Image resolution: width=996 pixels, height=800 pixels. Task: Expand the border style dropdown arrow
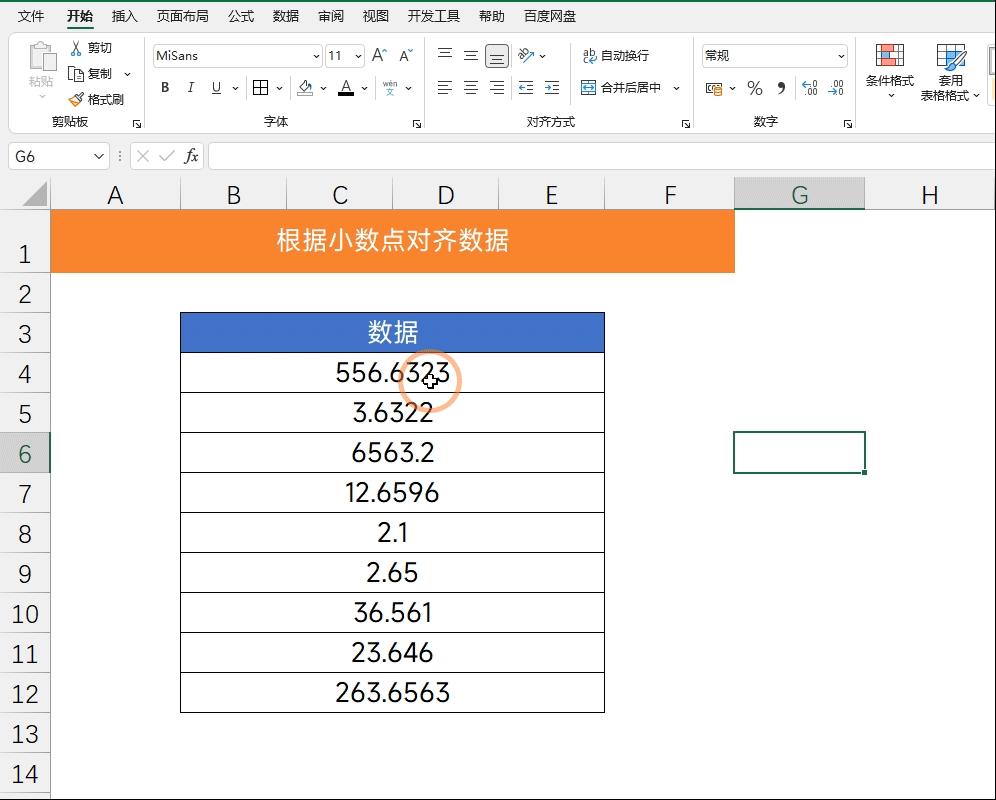tap(277, 88)
